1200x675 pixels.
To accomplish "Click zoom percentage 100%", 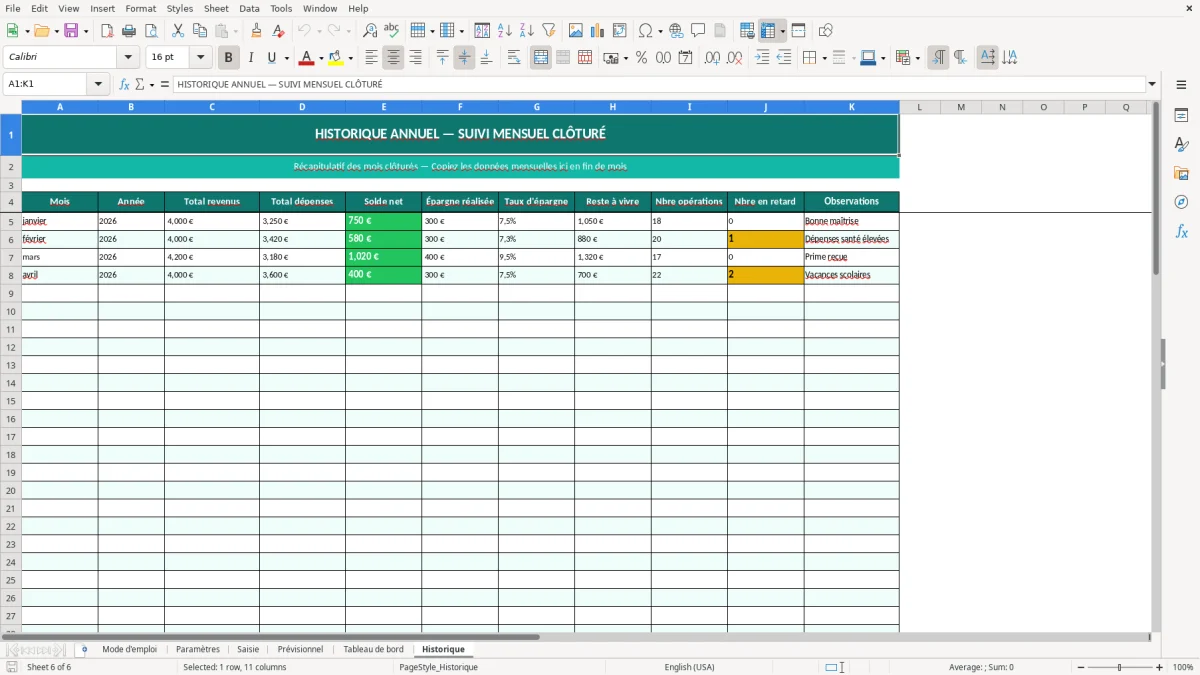I will coord(1182,667).
